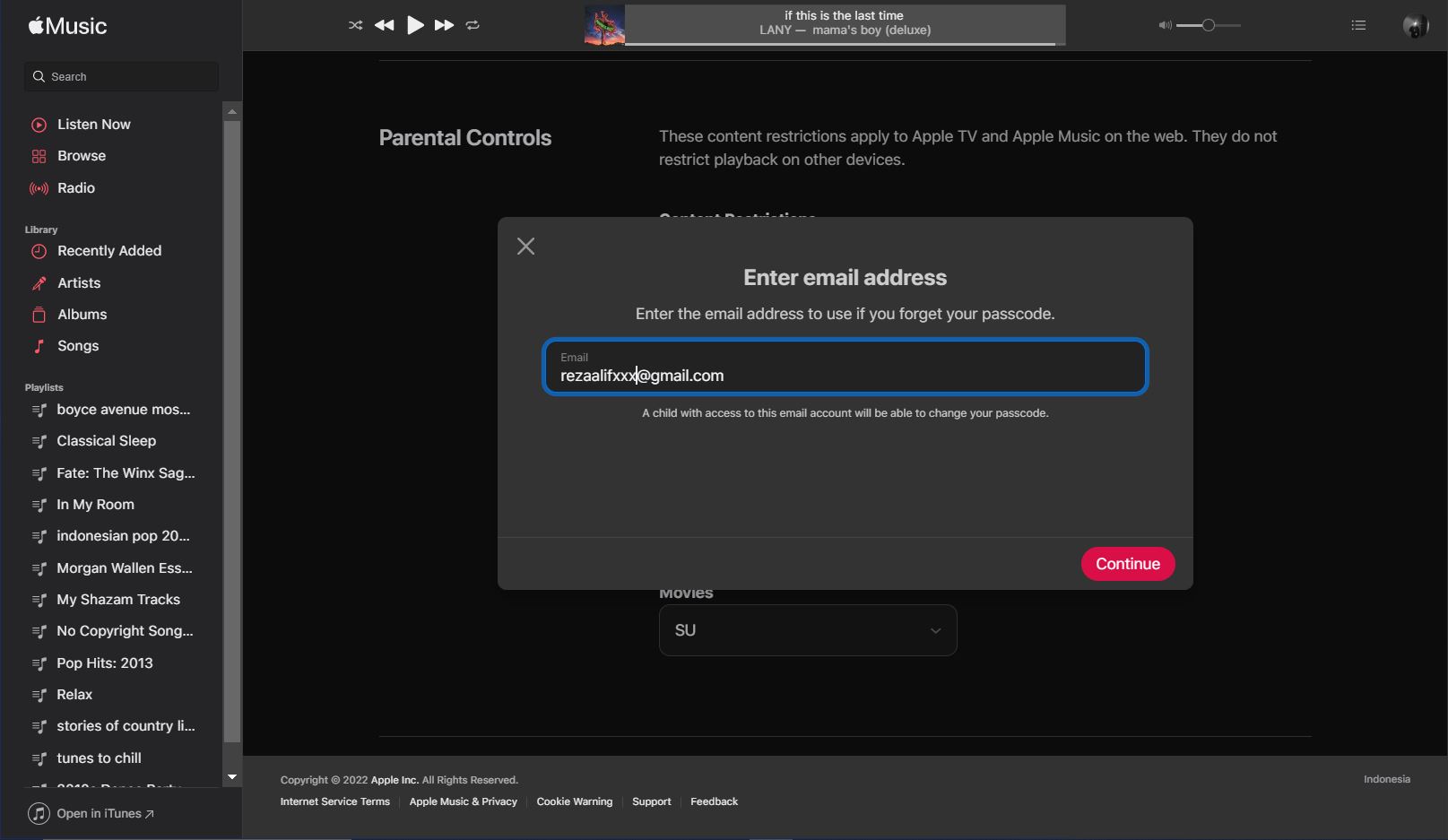Open the account profile avatar

tap(1415, 26)
